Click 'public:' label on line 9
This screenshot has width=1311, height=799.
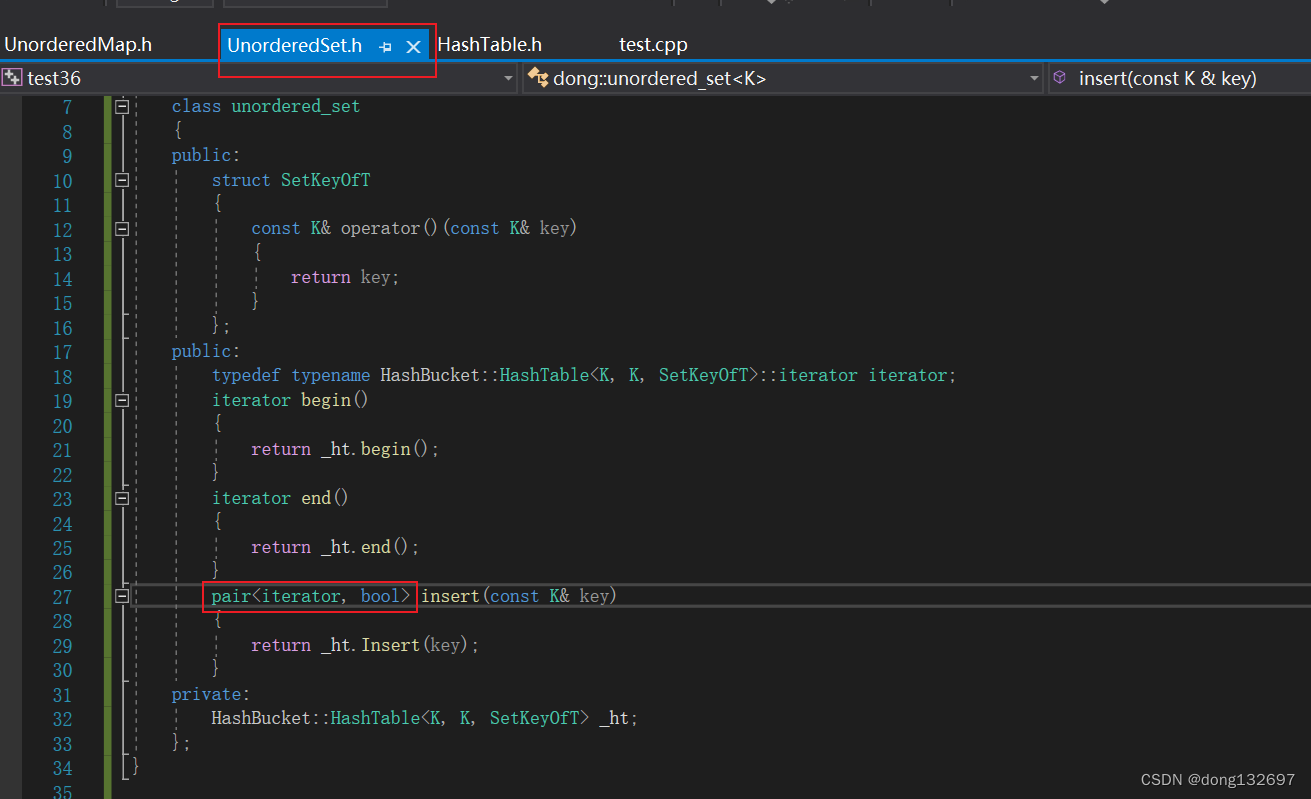coord(206,156)
